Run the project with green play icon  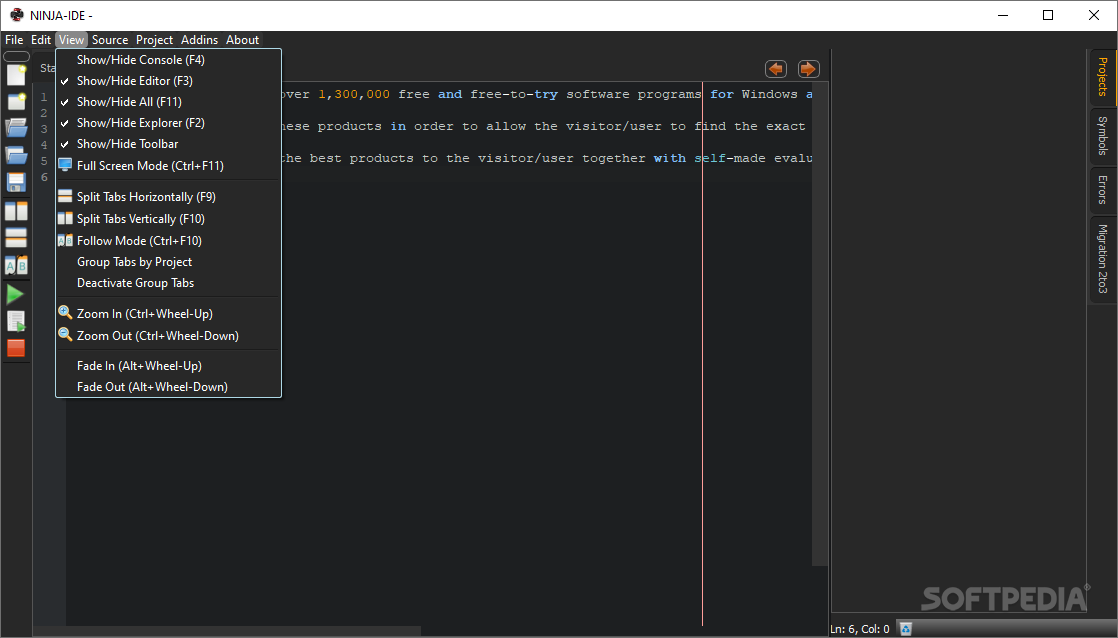click(15, 294)
